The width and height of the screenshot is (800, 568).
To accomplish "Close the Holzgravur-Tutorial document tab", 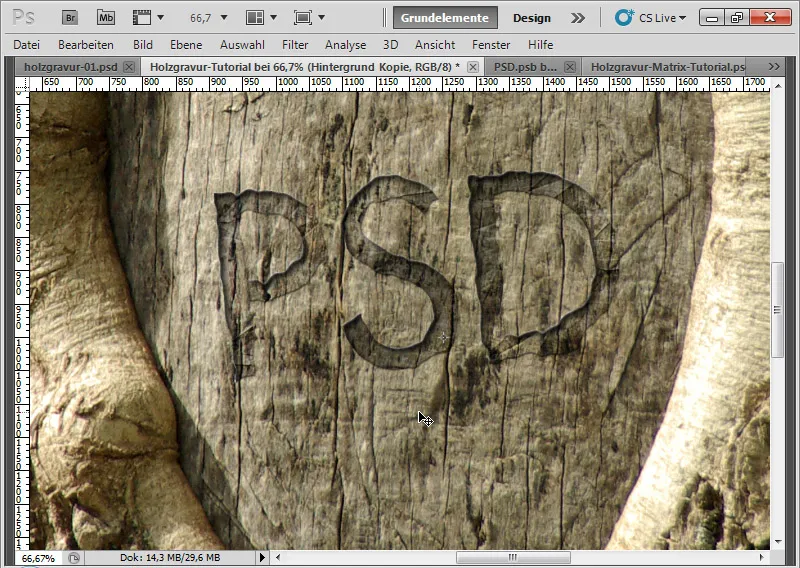I will pos(473,67).
